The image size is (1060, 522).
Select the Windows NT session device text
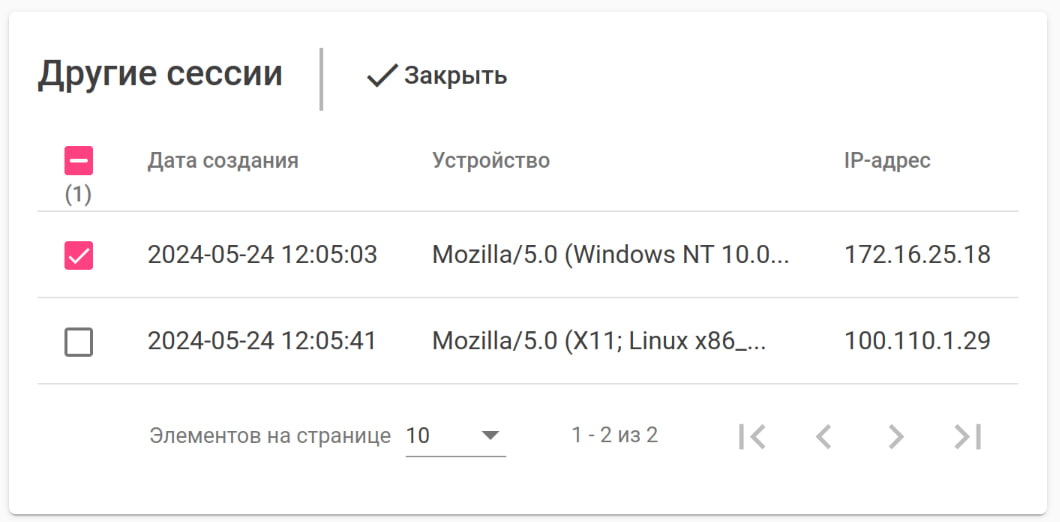coord(611,255)
